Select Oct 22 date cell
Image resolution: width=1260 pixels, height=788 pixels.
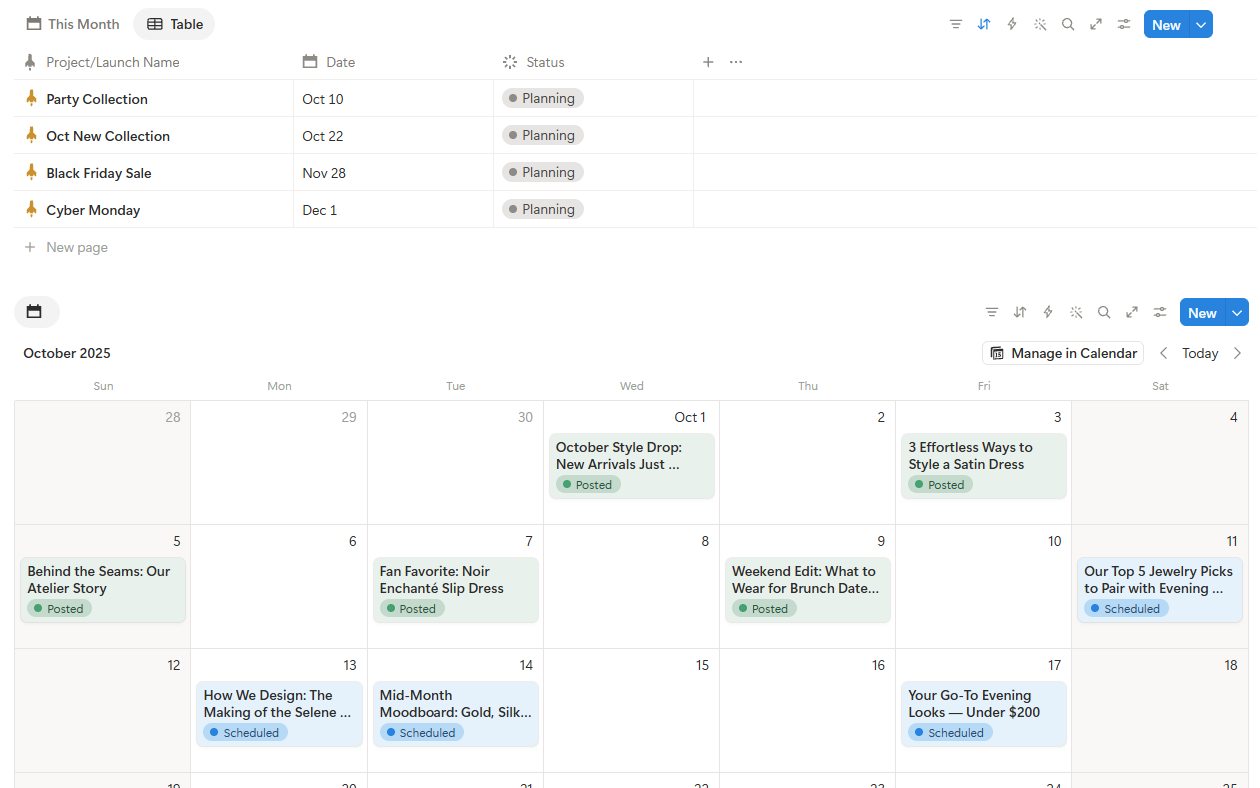tap(394, 135)
